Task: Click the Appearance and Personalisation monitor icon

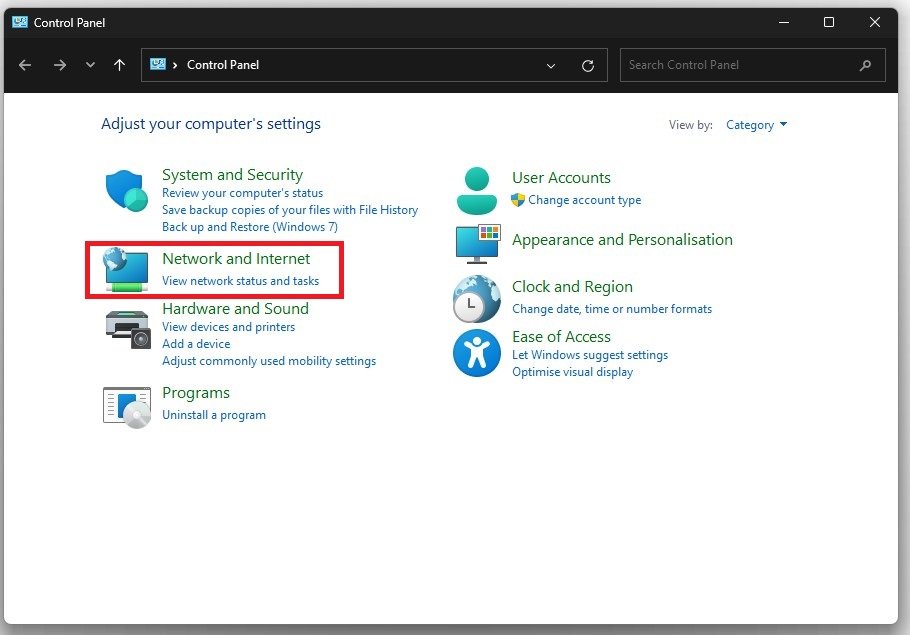Action: point(477,243)
